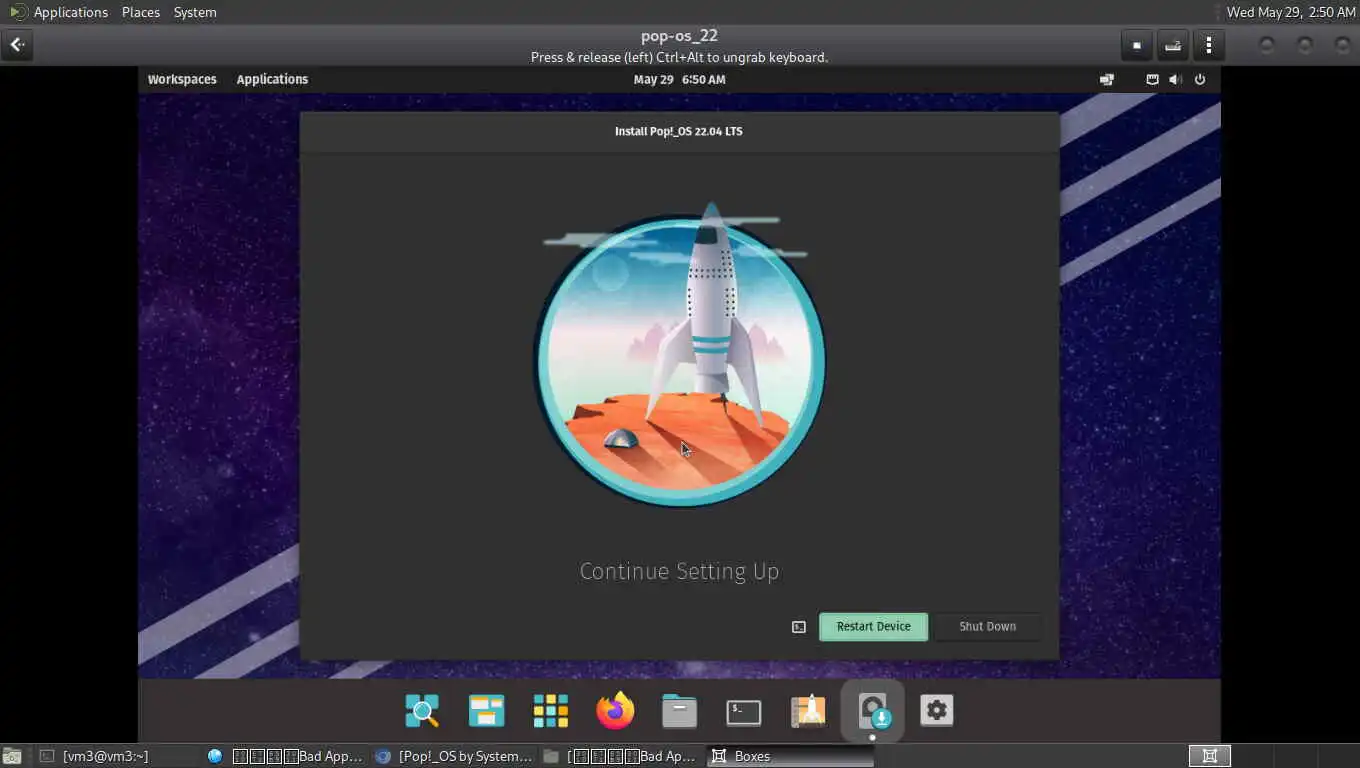1360x768 pixels.
Task: Open the Pop!_OS launcher magnifier dock icon
Action: [422, 711]
